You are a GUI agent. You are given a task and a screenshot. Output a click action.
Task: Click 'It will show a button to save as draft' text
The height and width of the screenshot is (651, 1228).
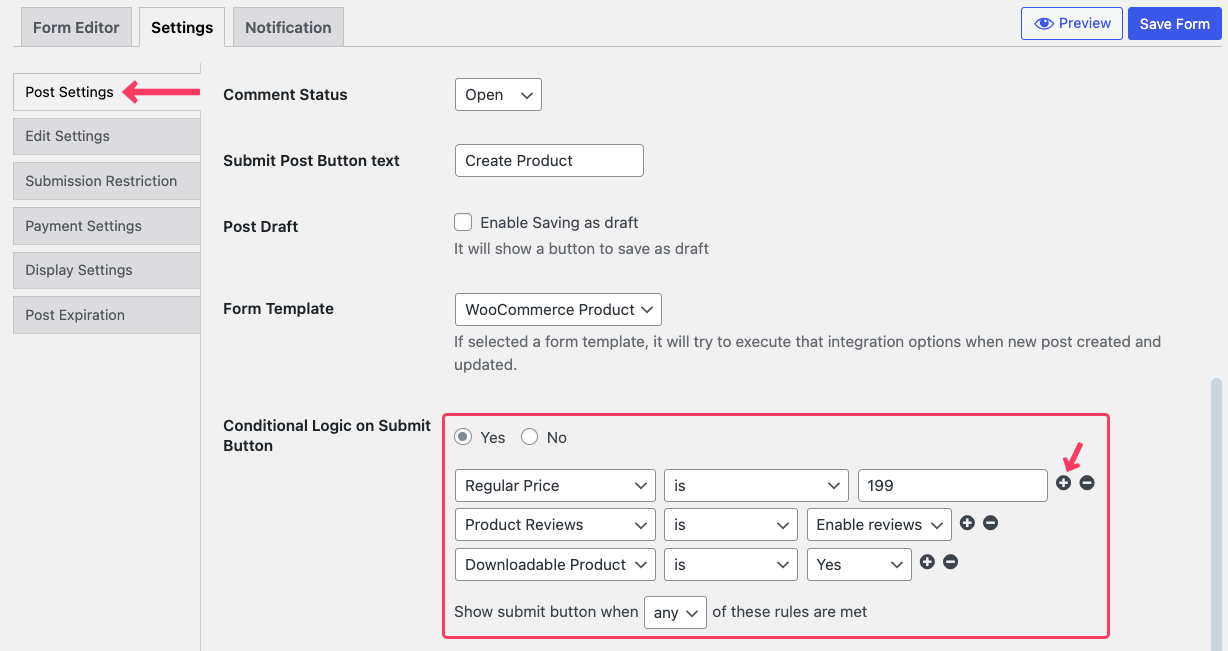click(x=581, y=248)
